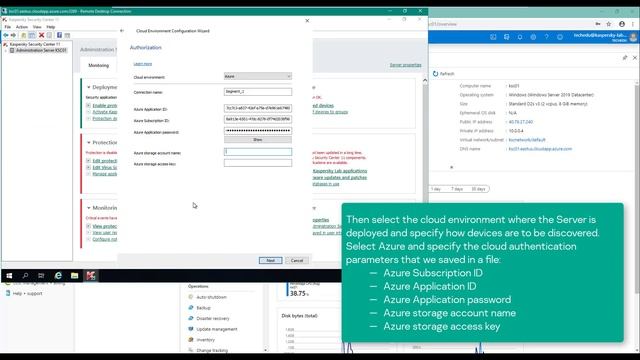The width and height of the screenshot is (640, 360).
Task: Click Kaspersky Security Center taskbar icon
Action: click(x=91, y=276)
